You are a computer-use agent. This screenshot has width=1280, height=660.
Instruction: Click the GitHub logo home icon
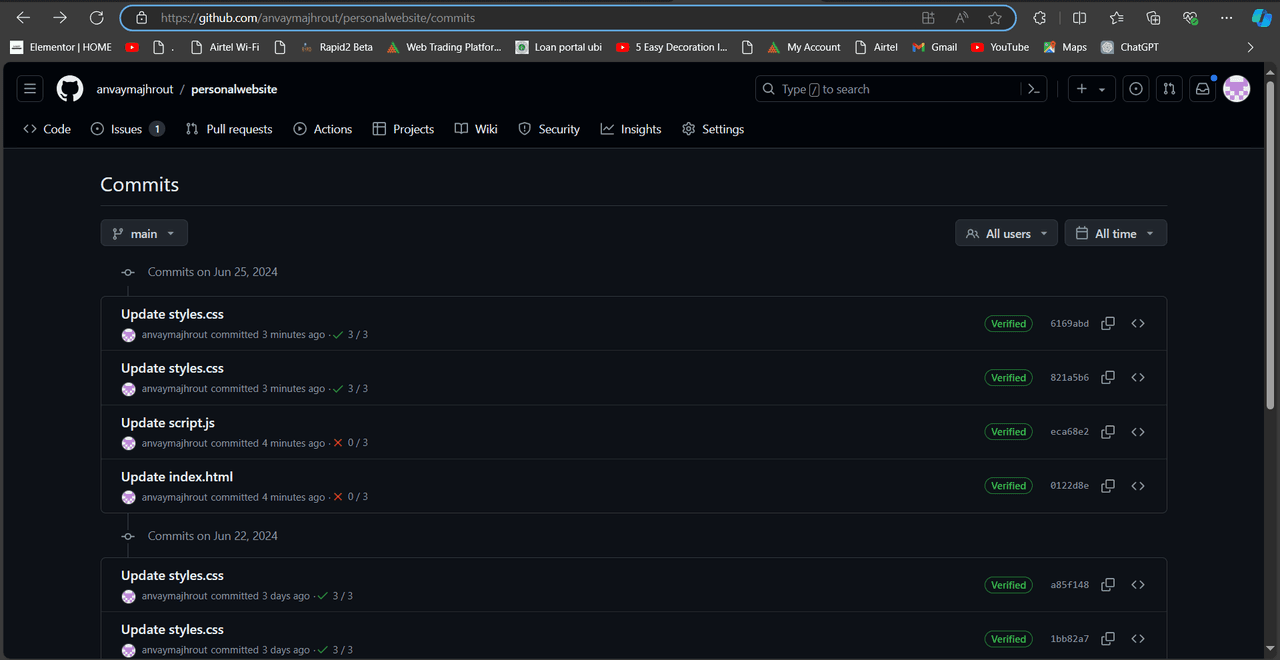coord(70,89)
